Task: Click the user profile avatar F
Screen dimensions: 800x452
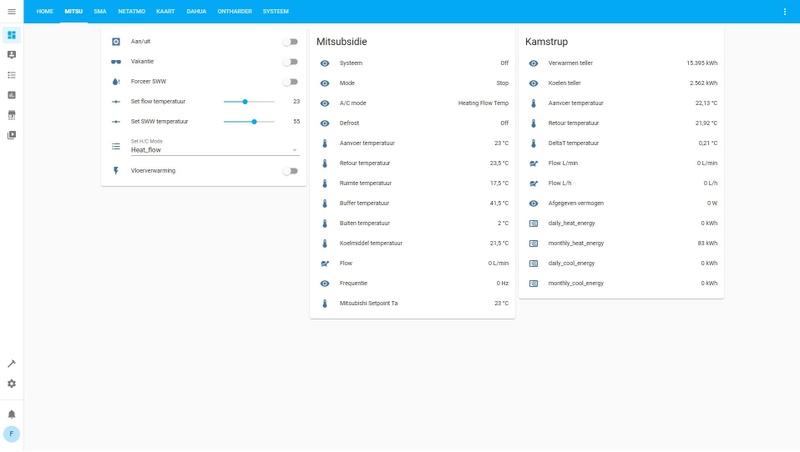Action: [11, 434]
